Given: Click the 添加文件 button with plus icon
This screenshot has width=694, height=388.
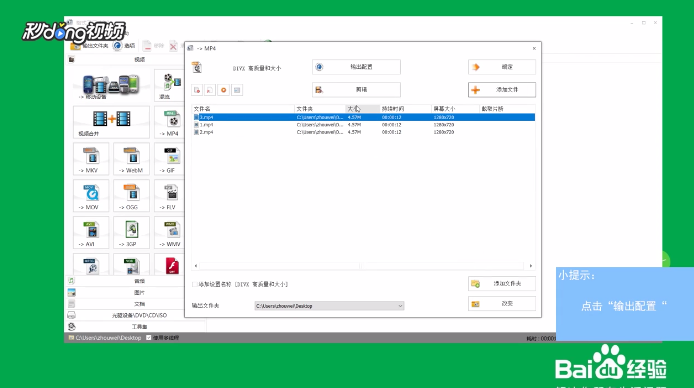Looking at the screenshot, I should [x=502, y=89].
